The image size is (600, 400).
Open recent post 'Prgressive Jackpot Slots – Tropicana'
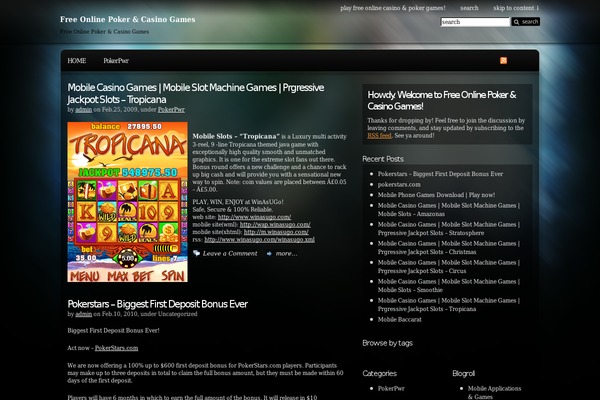[449, 305]
